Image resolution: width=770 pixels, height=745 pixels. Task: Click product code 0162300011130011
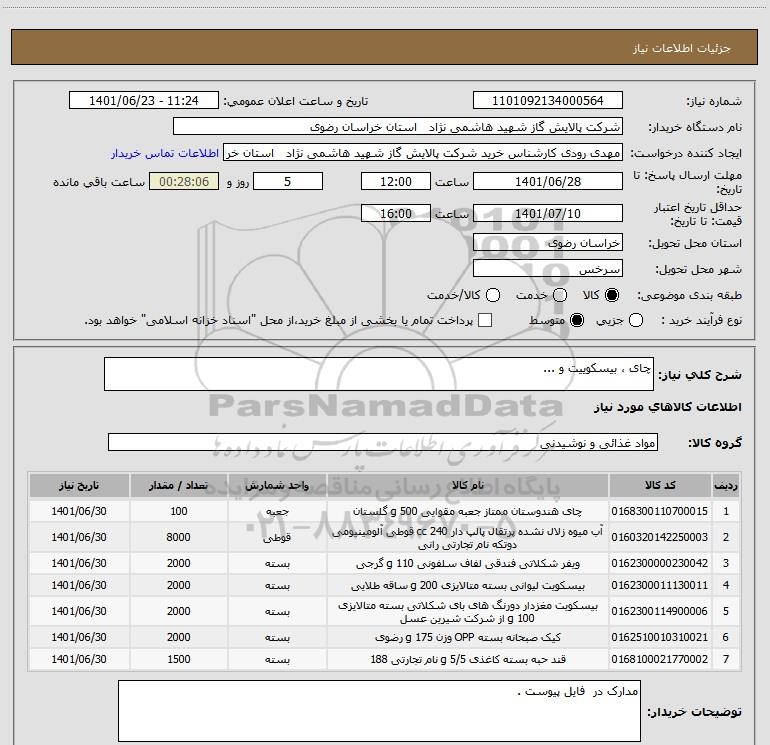tap(660, 585)
